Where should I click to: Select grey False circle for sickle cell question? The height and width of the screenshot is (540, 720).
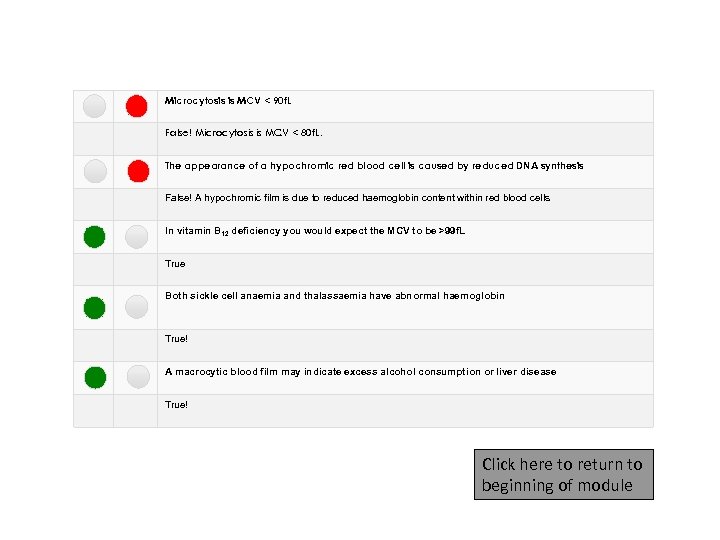click(137, 307)
